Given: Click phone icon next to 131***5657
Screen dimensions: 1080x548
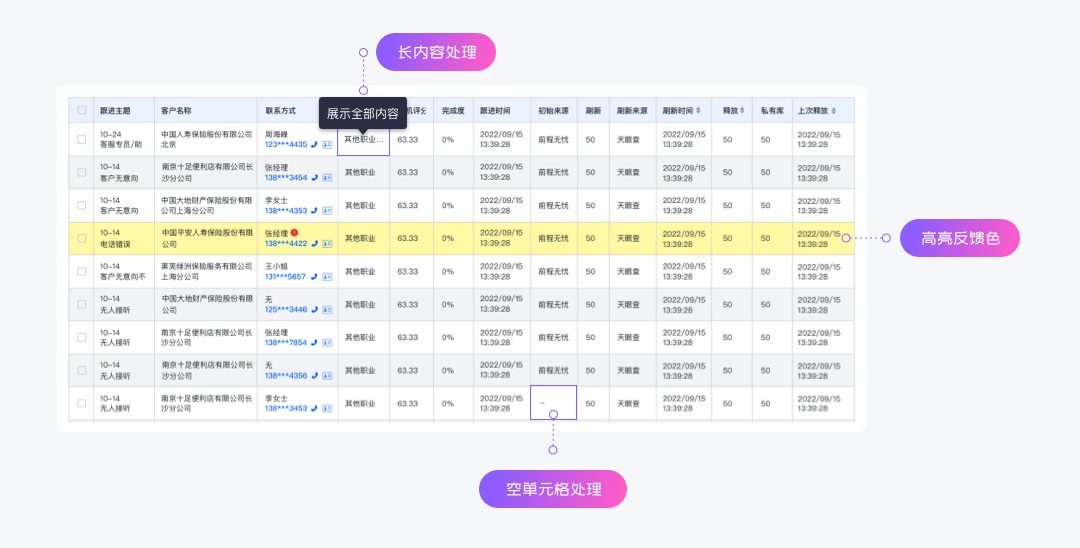Looking at the screenshot, I should 315,277.
